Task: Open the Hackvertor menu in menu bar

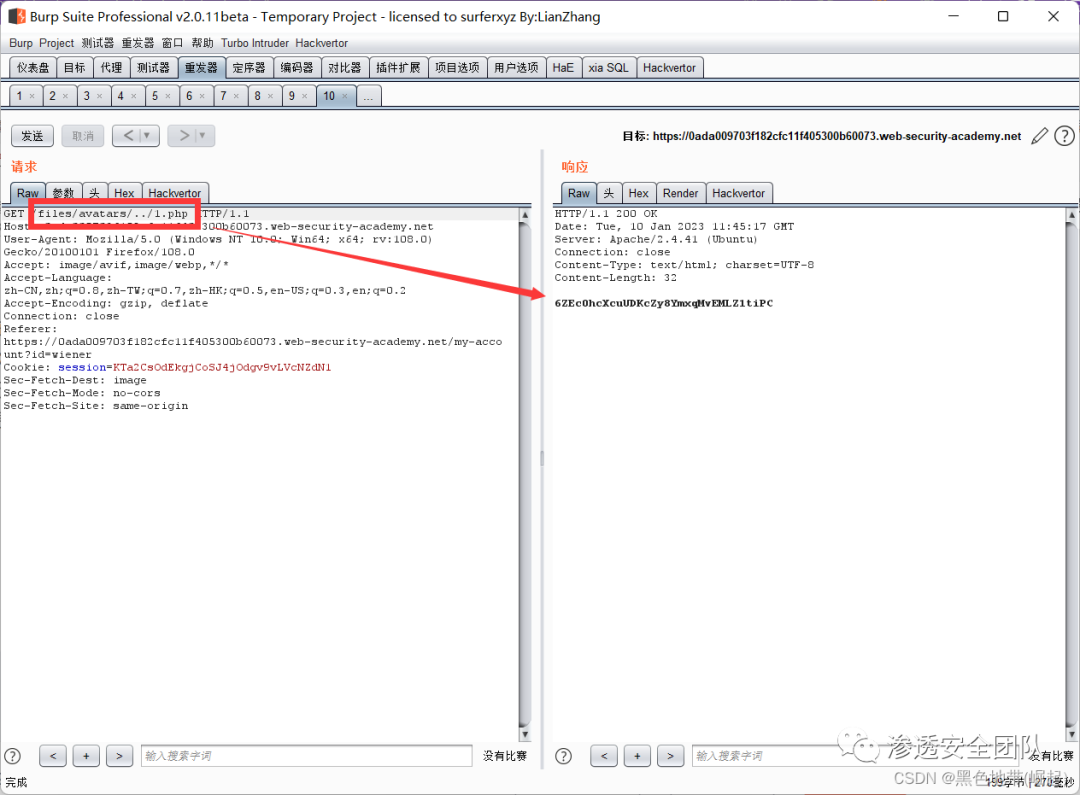Action: coord(322,43)
